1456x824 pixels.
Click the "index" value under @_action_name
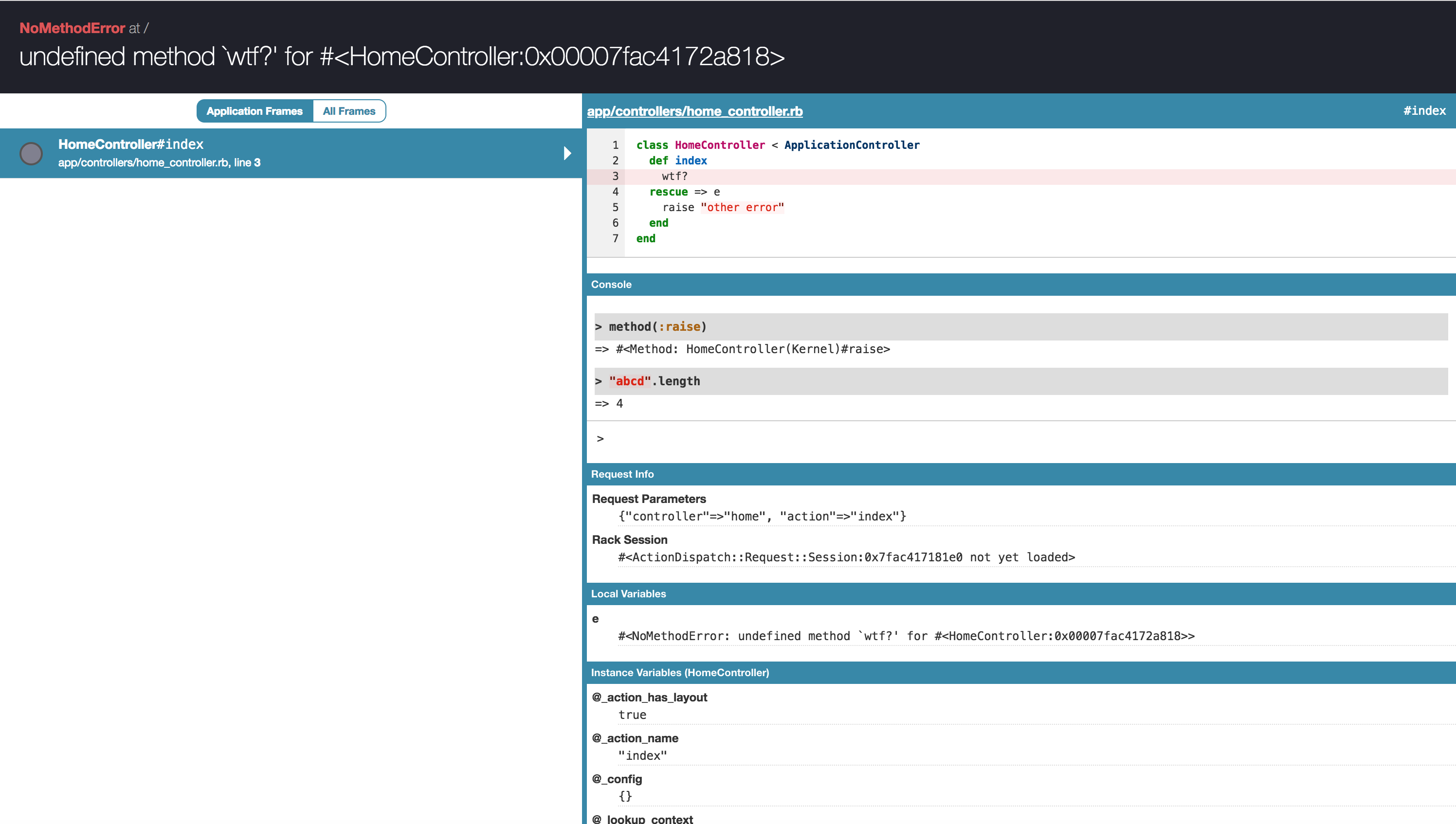pyautogui.click(x=642, y=755)
